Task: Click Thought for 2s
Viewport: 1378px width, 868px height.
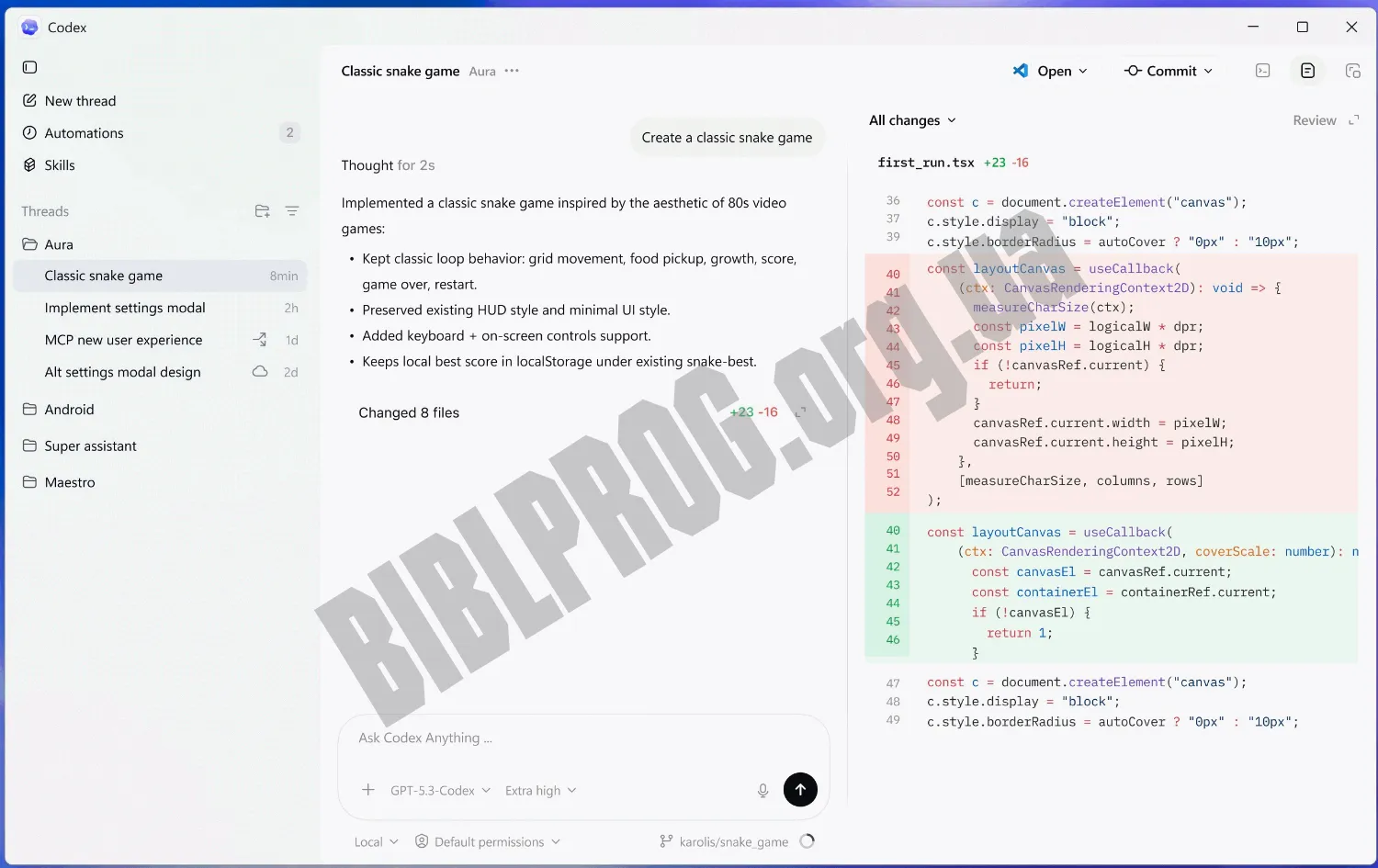Action: (388, 165)
